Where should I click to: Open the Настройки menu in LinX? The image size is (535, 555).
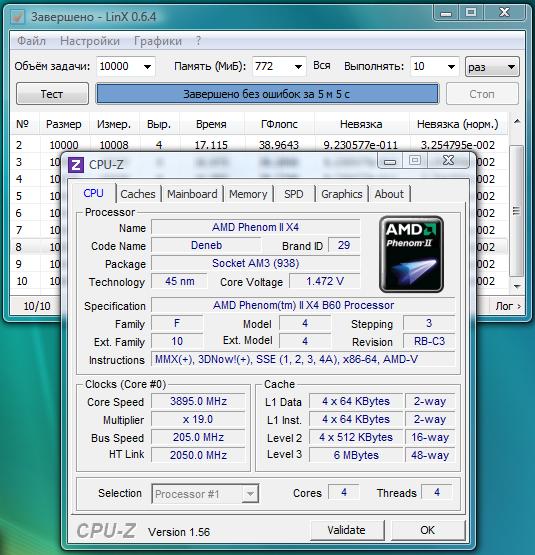(90, 41)
